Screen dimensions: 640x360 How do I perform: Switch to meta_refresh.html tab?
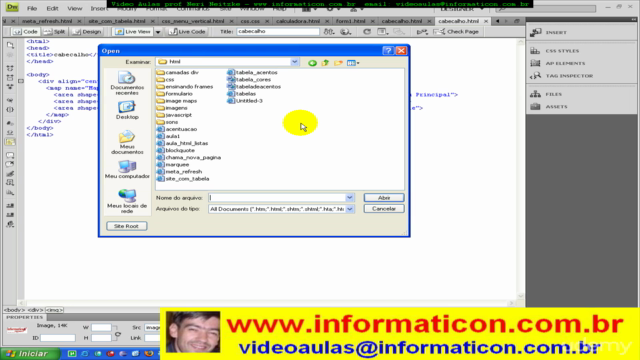point(47,21)
